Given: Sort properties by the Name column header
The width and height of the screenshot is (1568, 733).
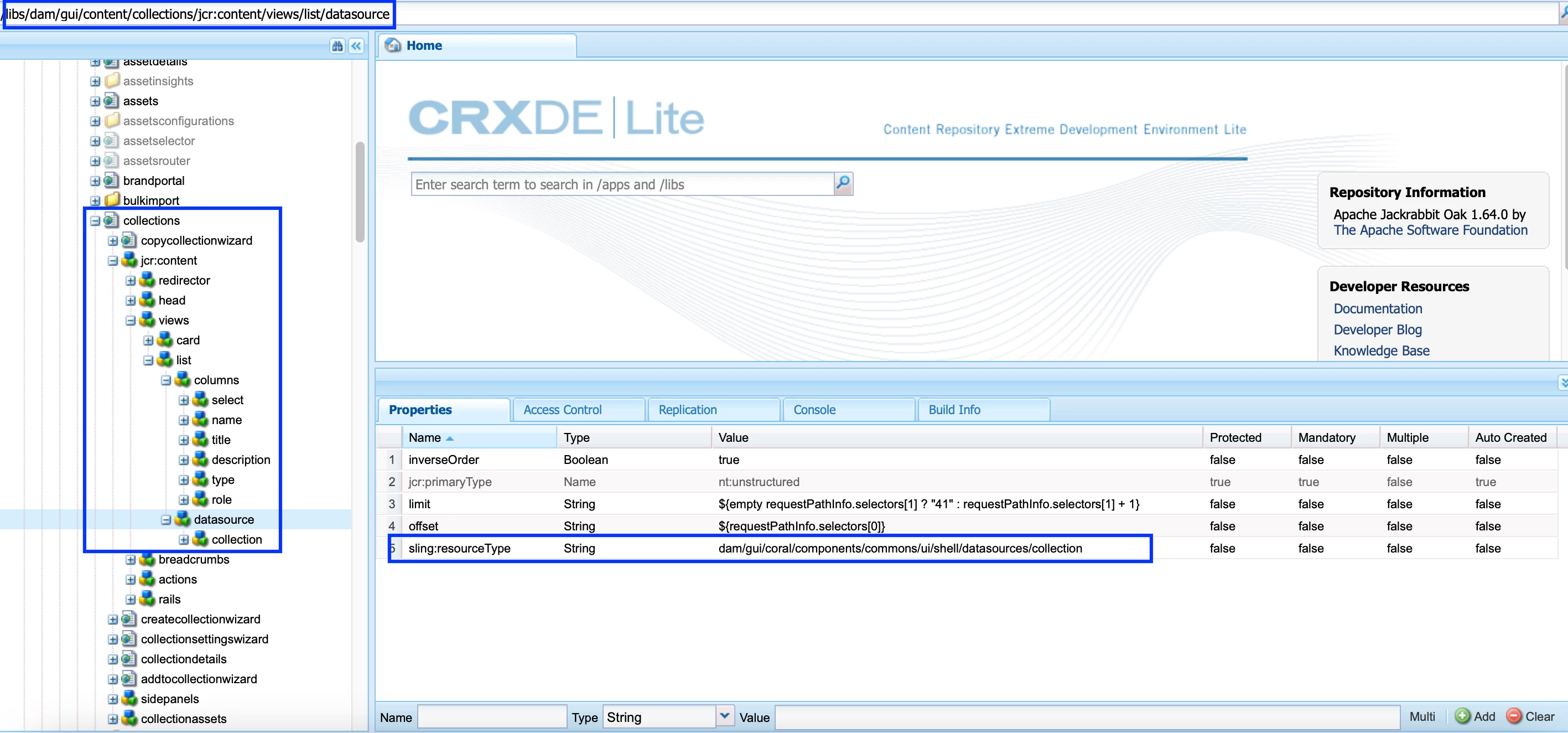Looking at the screenshot, I should [x=425, y=437].
